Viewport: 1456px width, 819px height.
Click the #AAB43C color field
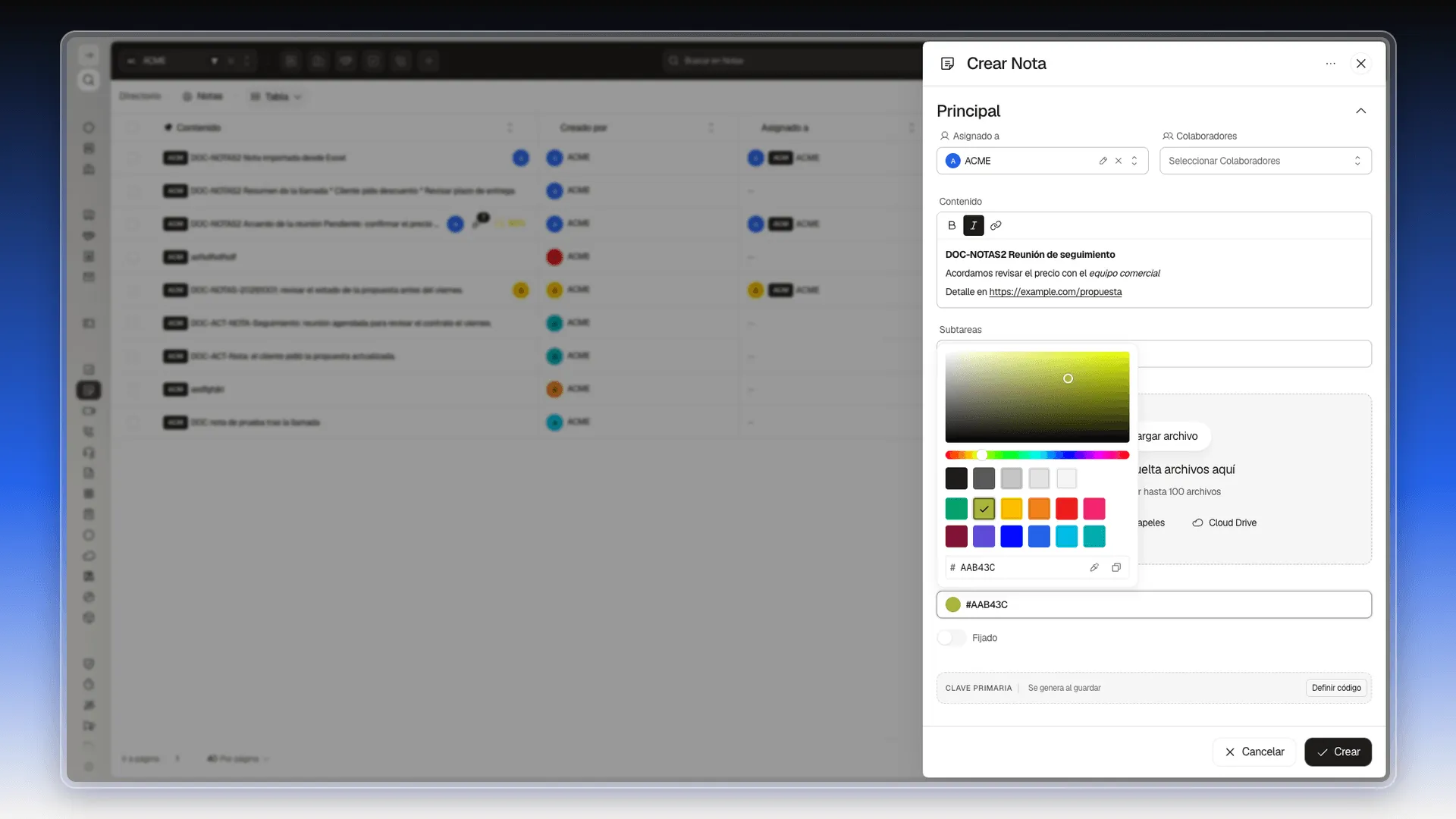click(x=1153, y=604)
